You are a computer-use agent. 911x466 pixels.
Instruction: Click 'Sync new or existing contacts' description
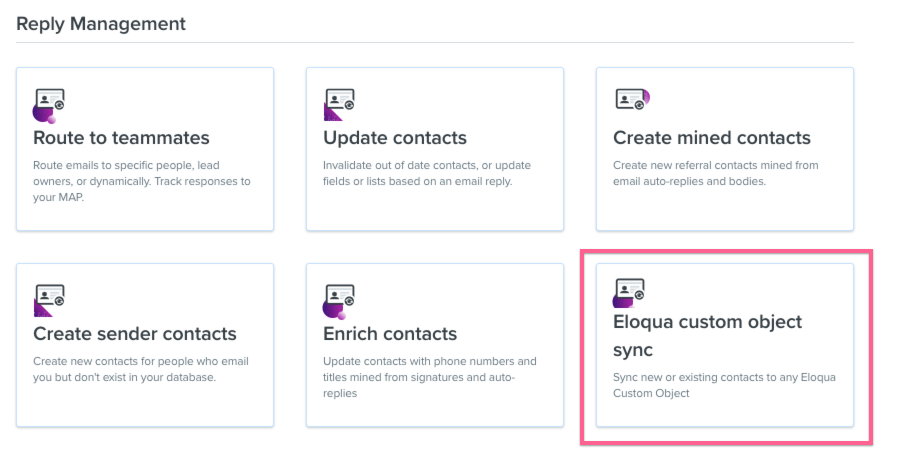(725, 385)
